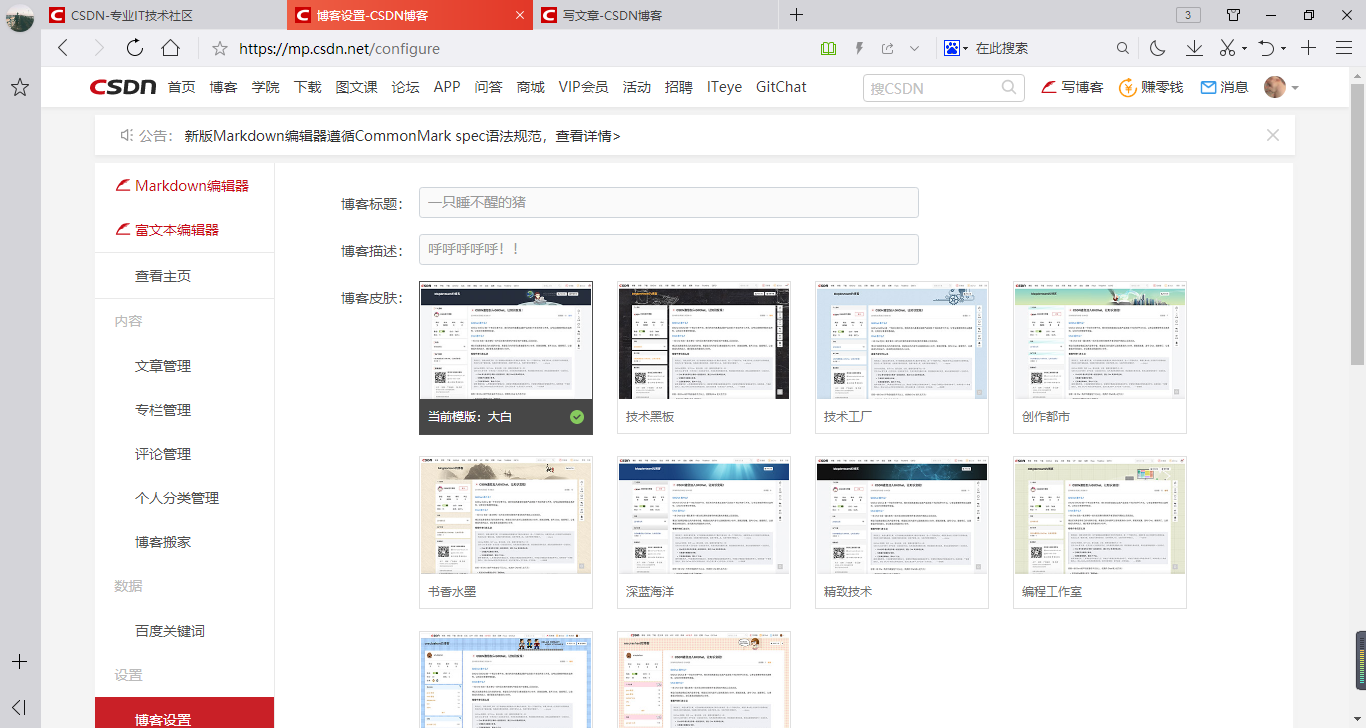Open GitChat navigation link
Screen dimensions: 1366x728
point(781,87)
